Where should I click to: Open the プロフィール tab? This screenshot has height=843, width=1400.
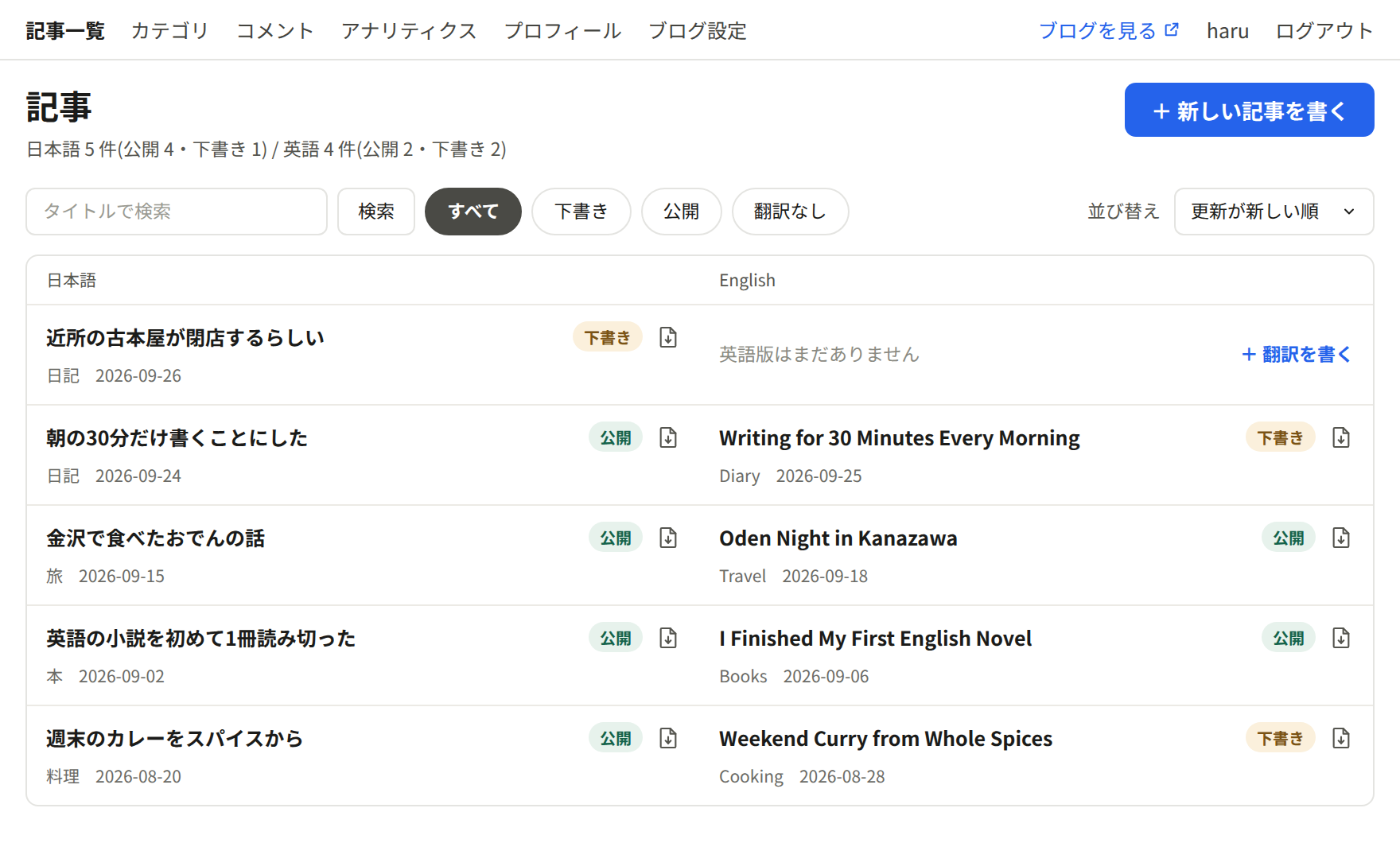(x=562, y=31)
